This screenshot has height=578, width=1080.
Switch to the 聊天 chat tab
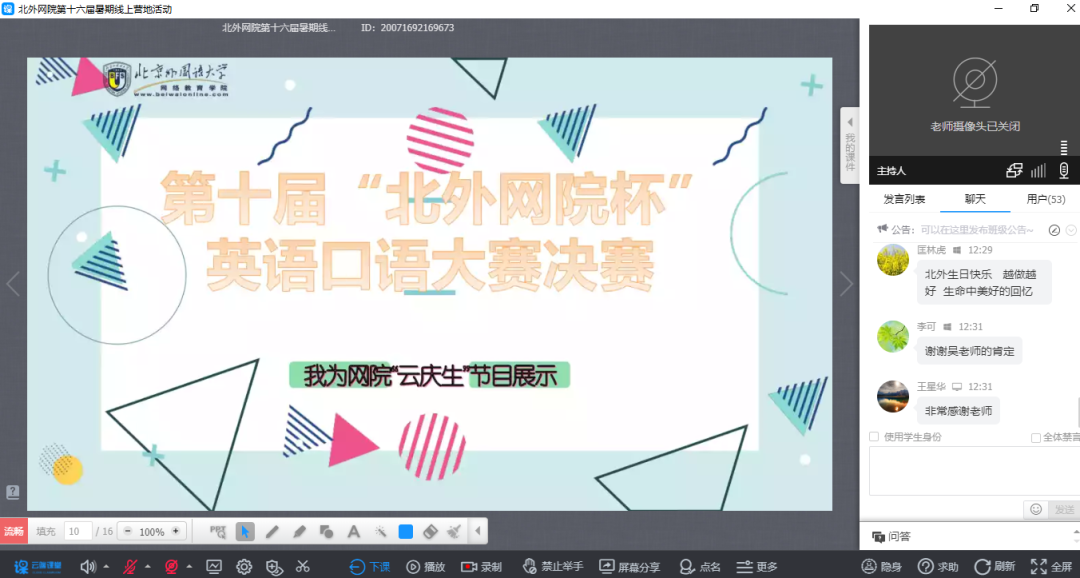975,199
